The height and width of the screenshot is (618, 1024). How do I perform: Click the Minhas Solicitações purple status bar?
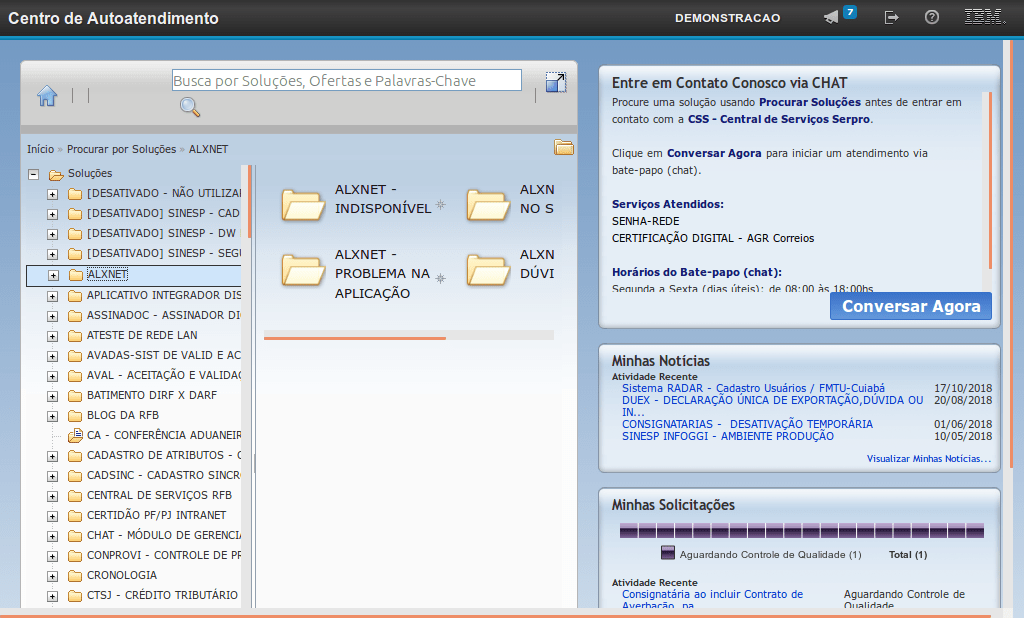pyautogui.click(x=801, y=530)
